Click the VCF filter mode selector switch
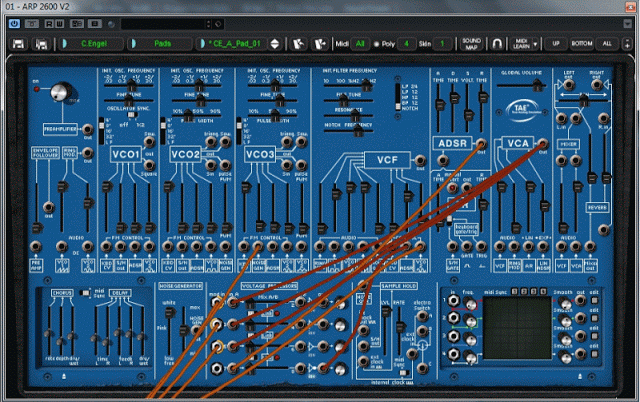640x402 pixels. point(398,97)
